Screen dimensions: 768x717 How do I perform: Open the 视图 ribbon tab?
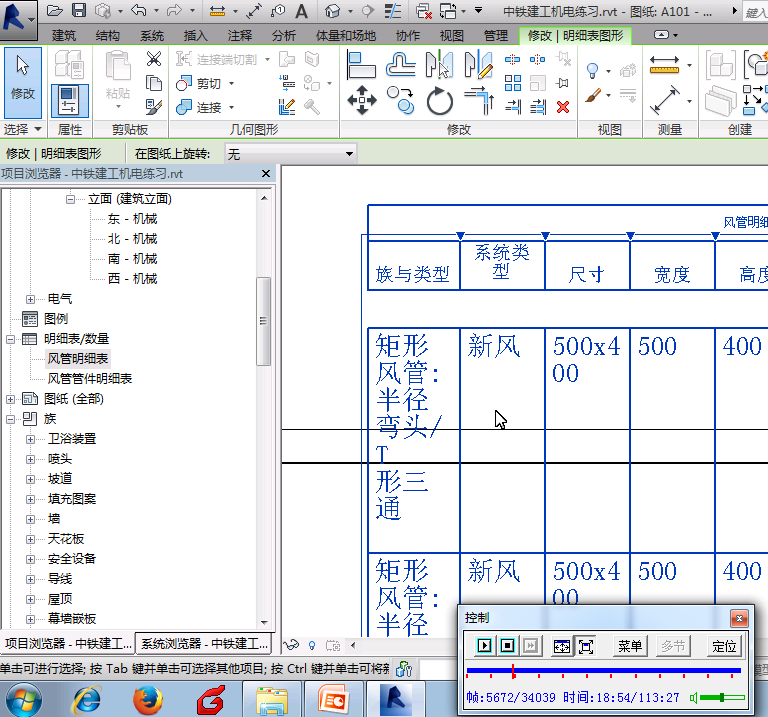pos(451,35)
